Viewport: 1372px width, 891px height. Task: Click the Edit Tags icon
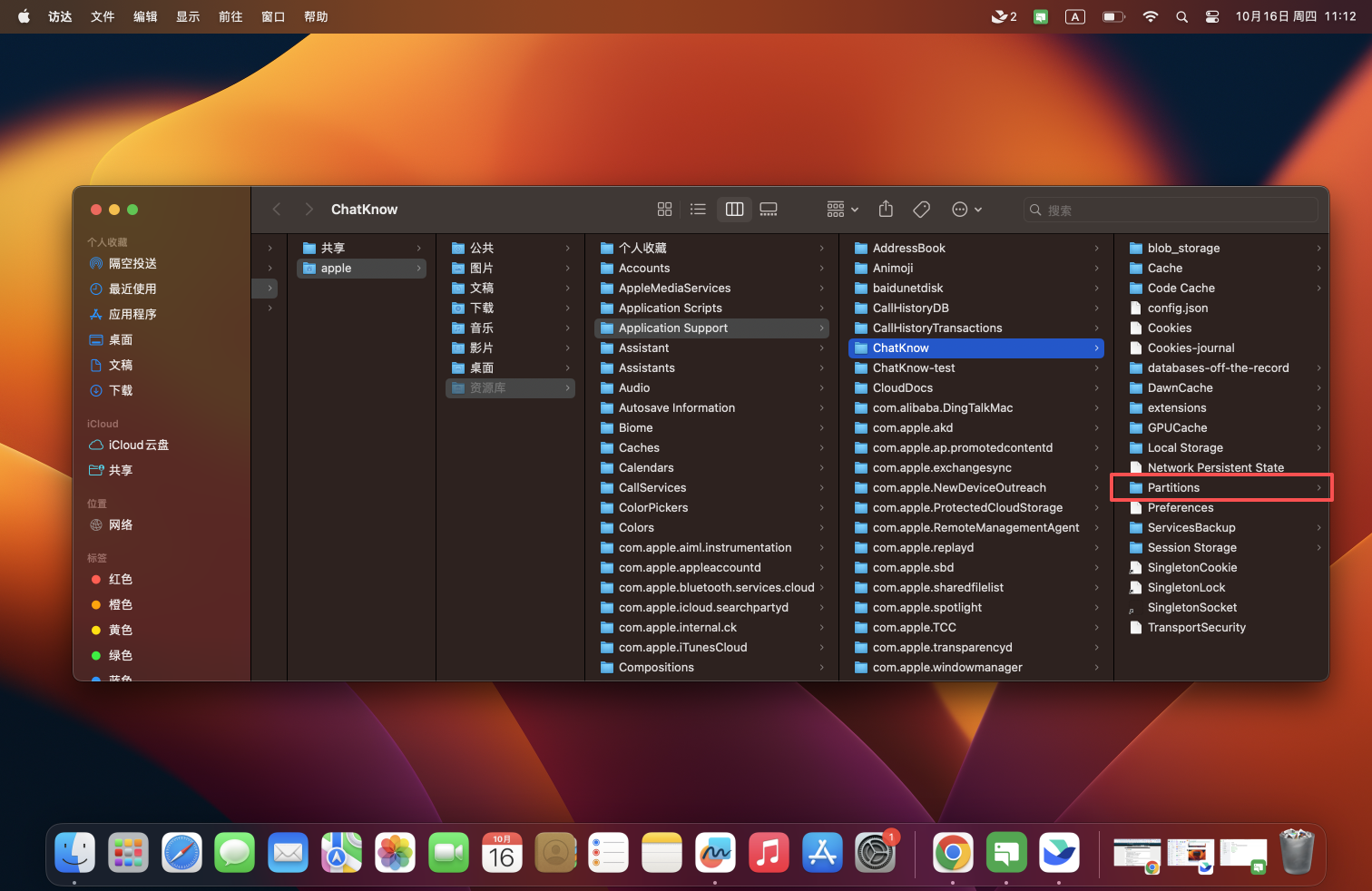tap(921, 210)
